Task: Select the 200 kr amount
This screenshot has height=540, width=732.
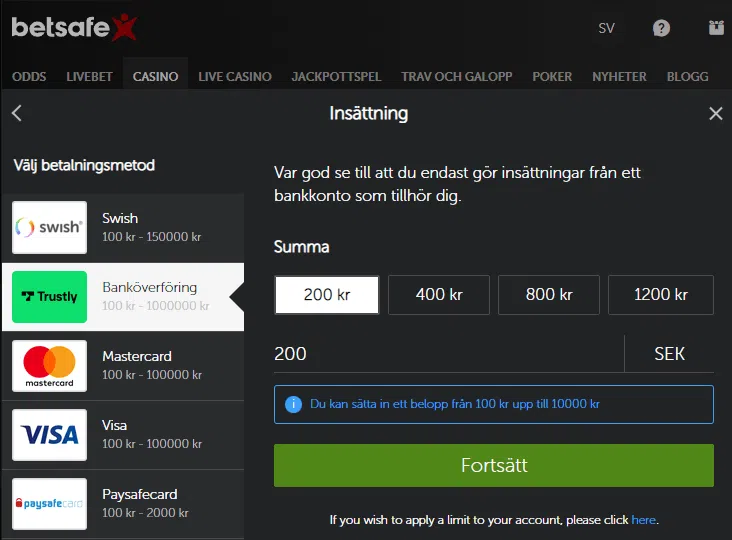Action: click(x=327, y=295)
